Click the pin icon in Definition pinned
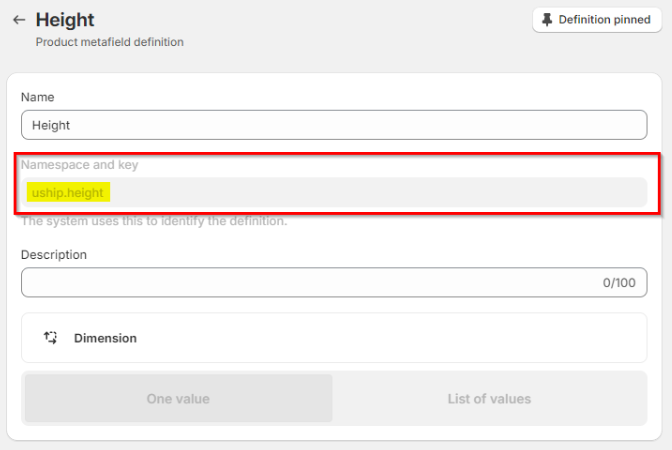 click(546, 20)
